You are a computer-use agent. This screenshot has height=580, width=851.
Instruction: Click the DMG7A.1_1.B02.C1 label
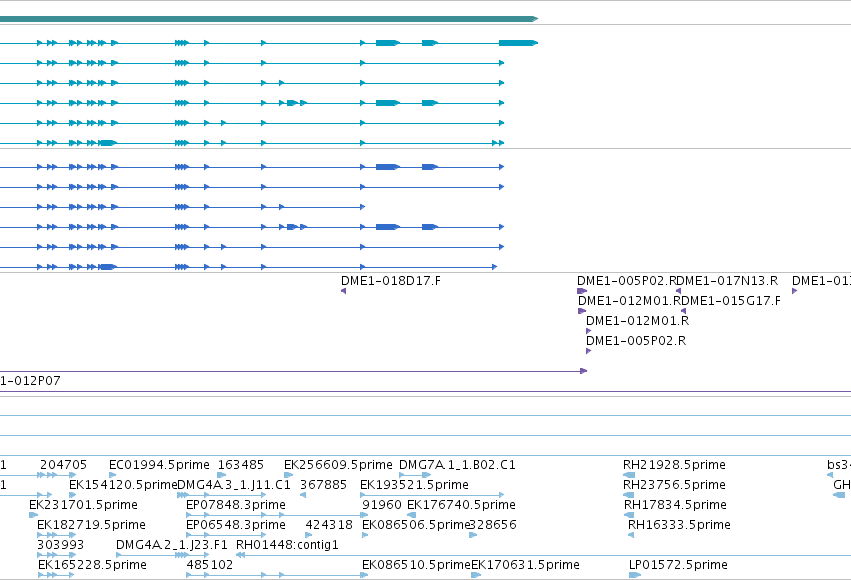(x=457, y=465)
